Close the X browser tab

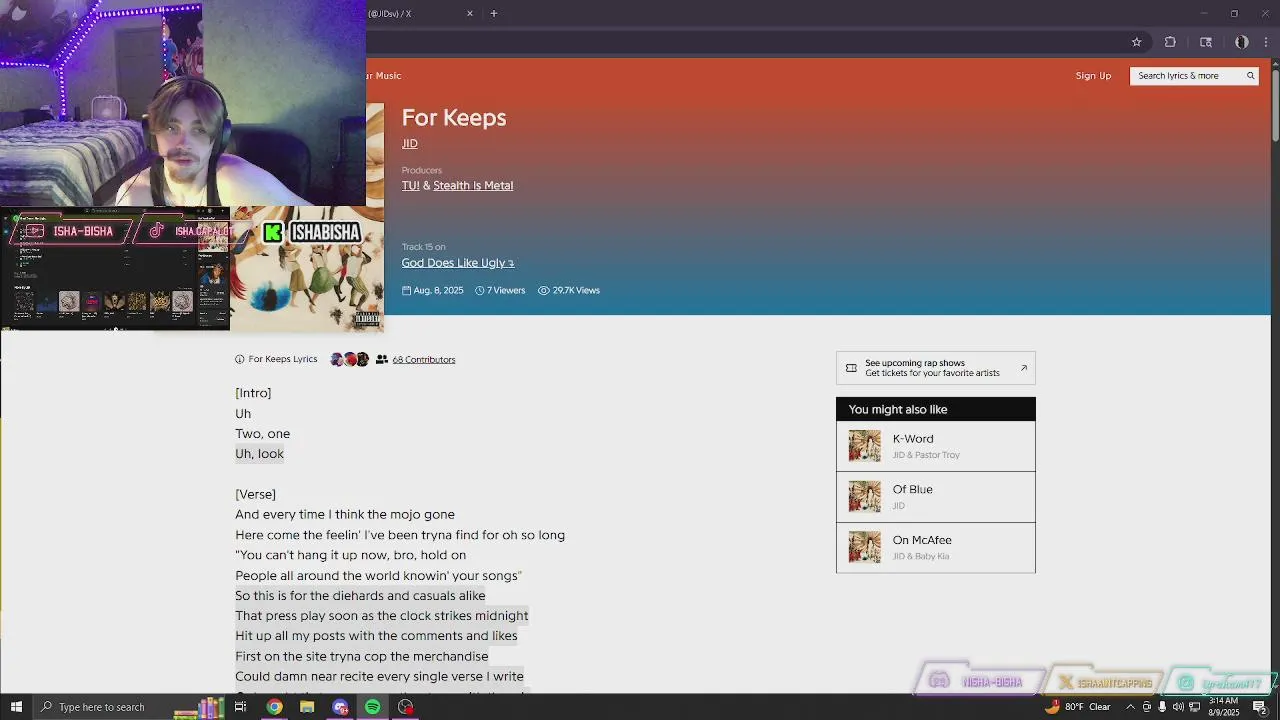(470, 14)
